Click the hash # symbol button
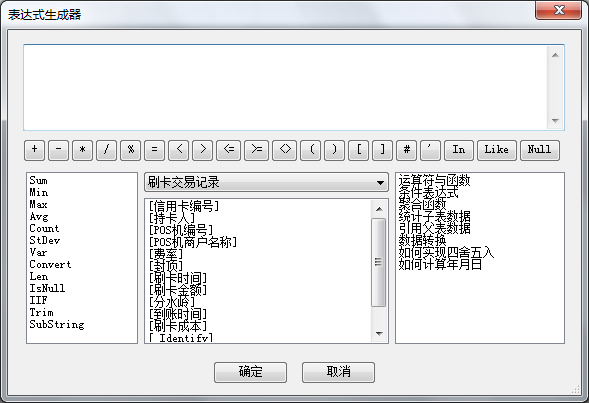The width and height of the screenshot is (589, 403). click(406, 150)
